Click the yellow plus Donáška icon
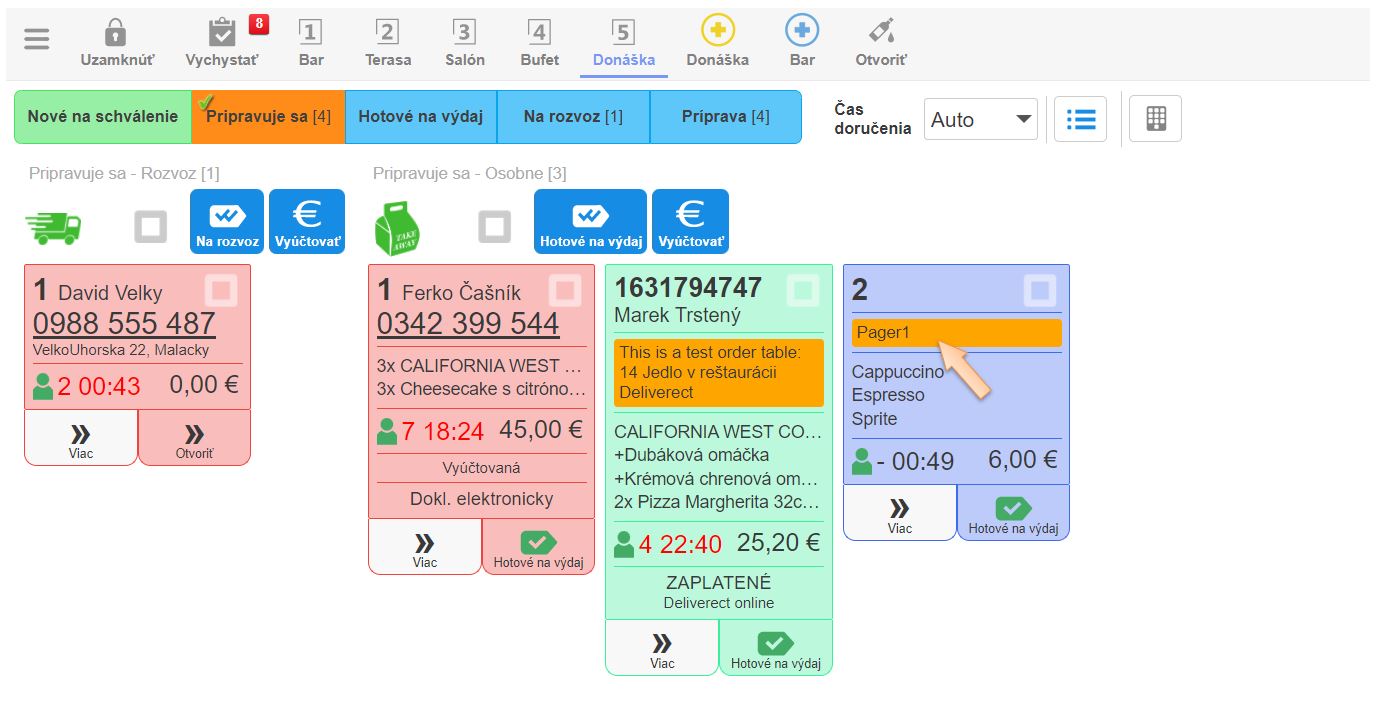 coord(717,31)
